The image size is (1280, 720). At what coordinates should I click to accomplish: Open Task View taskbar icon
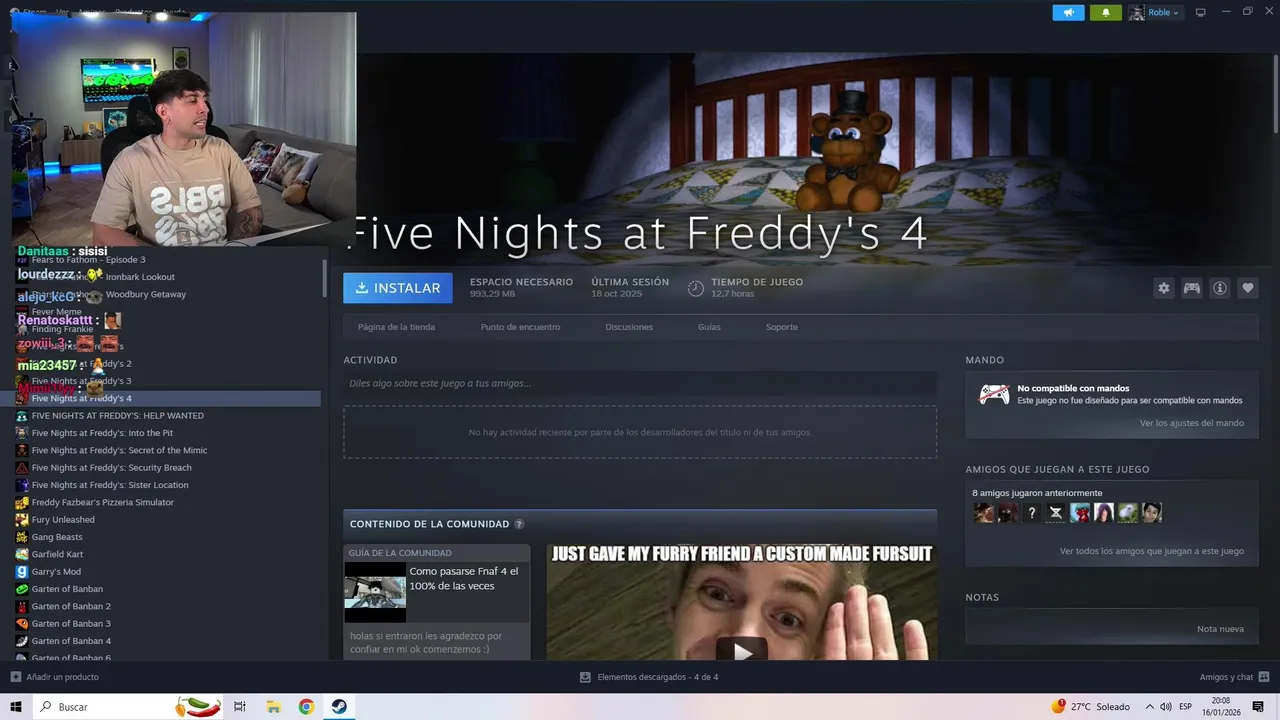tap(240, 707)
